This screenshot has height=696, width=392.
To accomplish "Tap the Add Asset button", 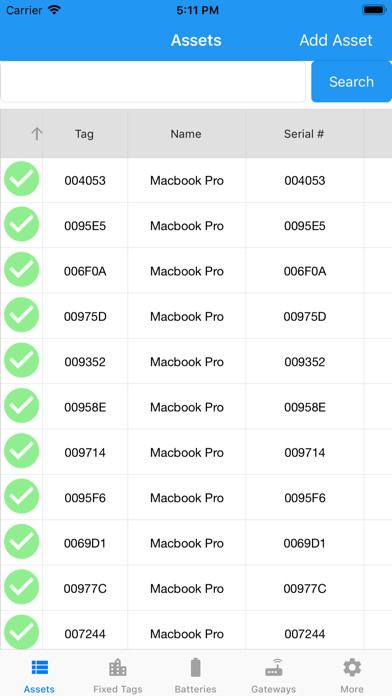I will click(x=336, y=40).
